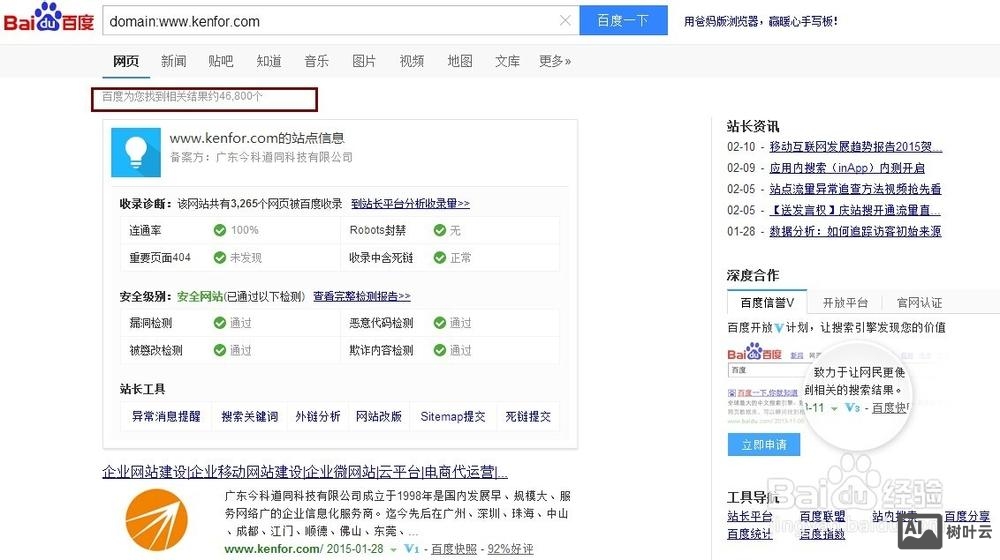The height and width of the screenshot is (560, 1000).
Task: Click 异常消息提醒 webmaster tool
Action: (166, 416)
